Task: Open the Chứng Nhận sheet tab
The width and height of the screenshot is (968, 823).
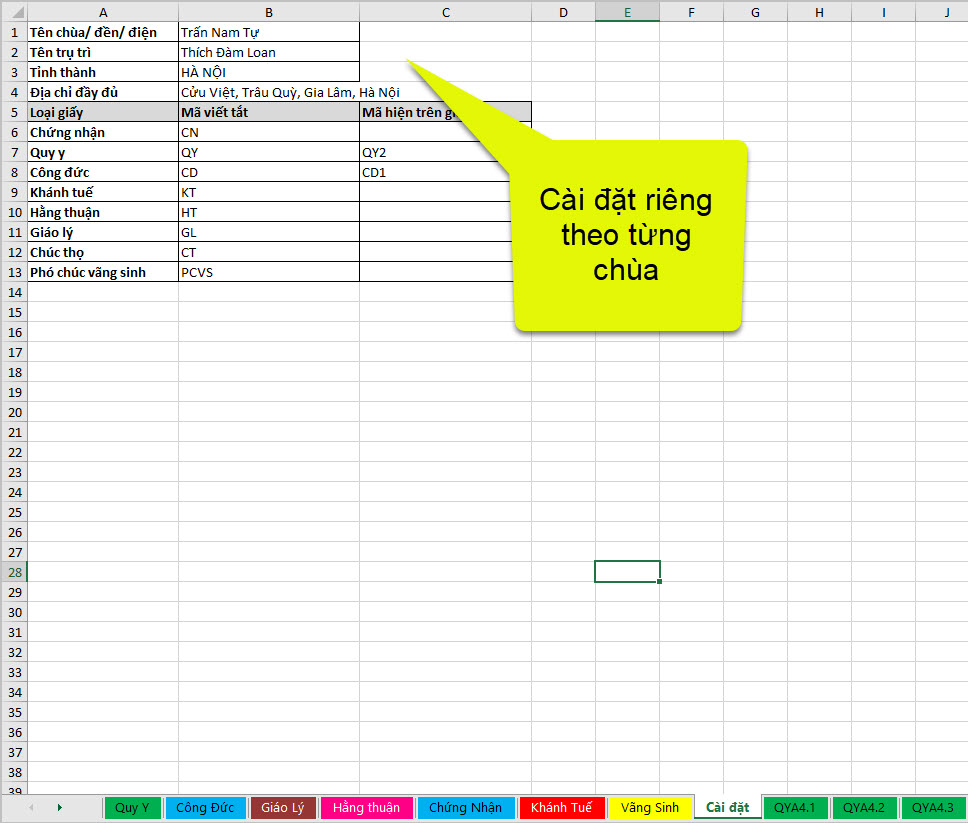Action: [466, 808]
